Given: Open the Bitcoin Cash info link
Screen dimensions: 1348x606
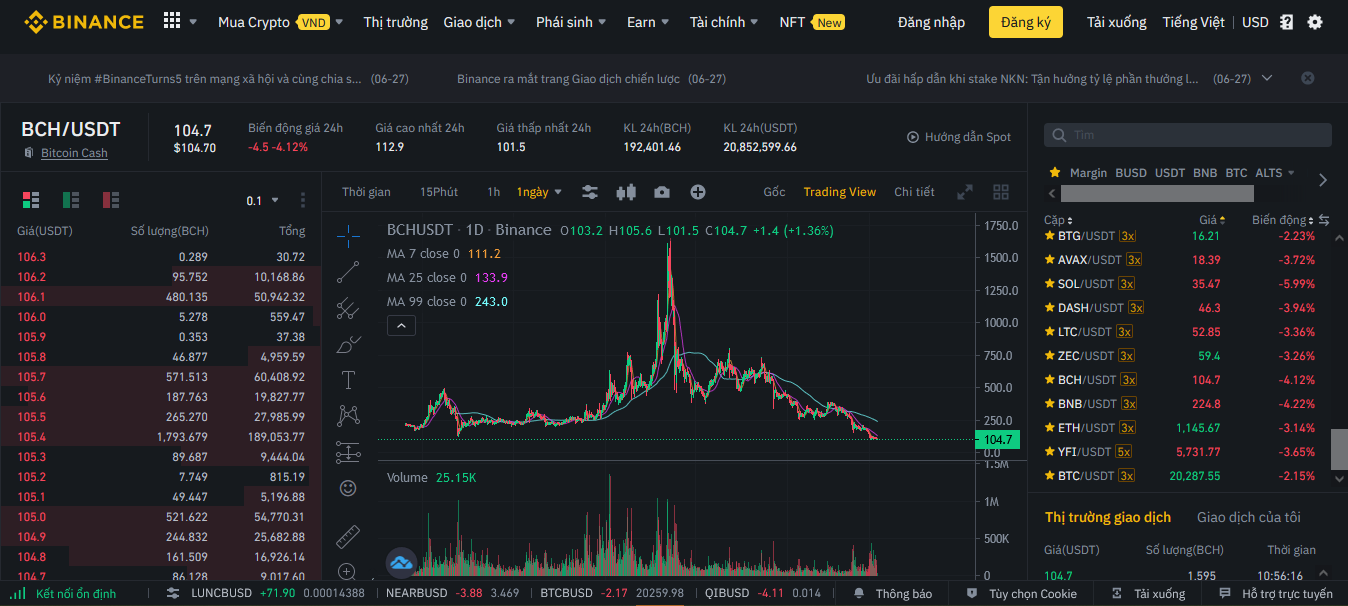Looking at the screenshot, I should coord(74,153).
